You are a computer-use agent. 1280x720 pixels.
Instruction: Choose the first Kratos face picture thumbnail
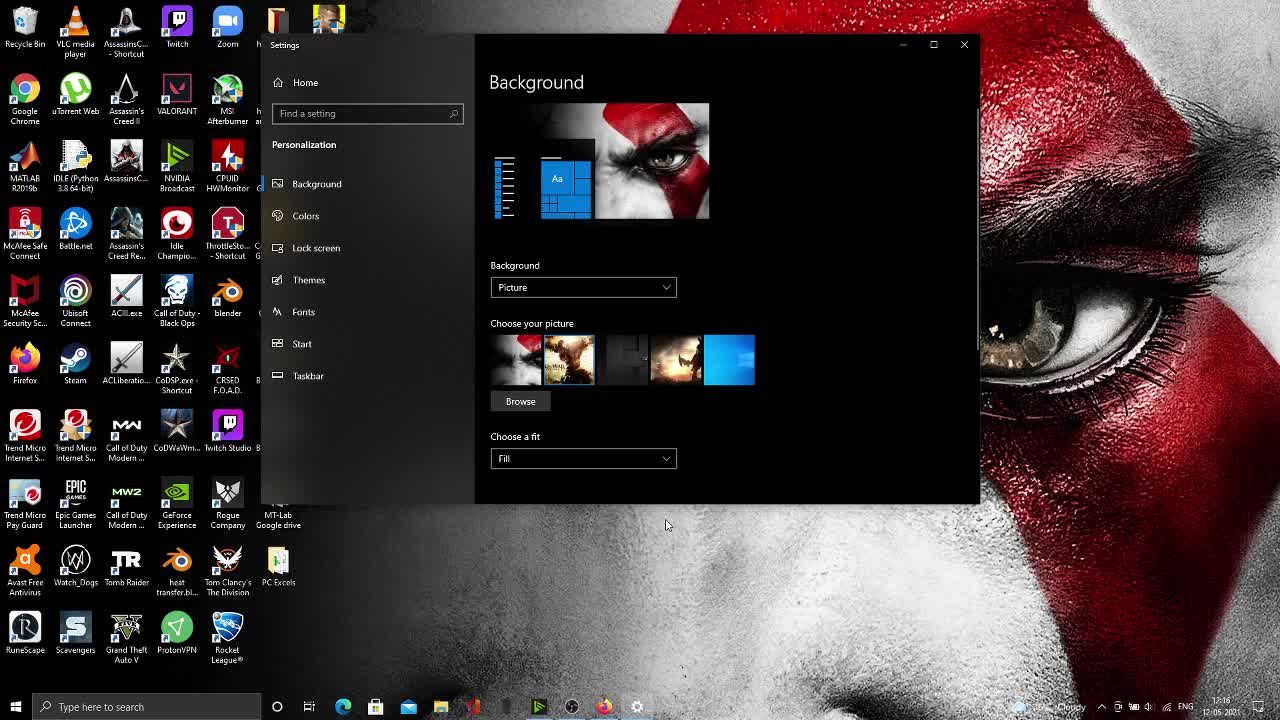tap(515, 360)
